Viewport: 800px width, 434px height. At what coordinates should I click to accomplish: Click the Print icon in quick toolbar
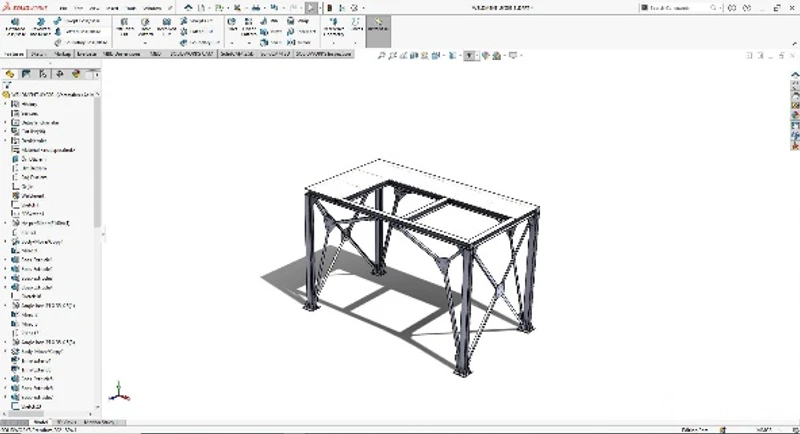click(x=256, y=8)
